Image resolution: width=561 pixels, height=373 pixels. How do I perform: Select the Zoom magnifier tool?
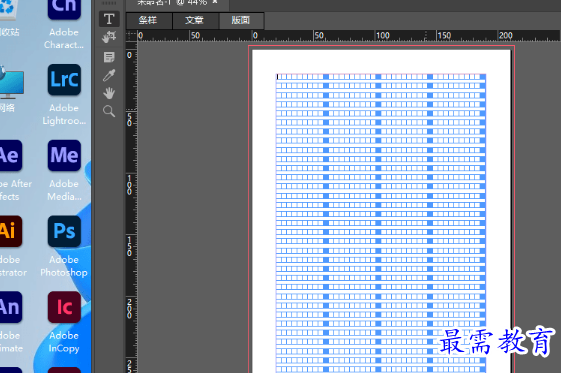click(109, 111)
